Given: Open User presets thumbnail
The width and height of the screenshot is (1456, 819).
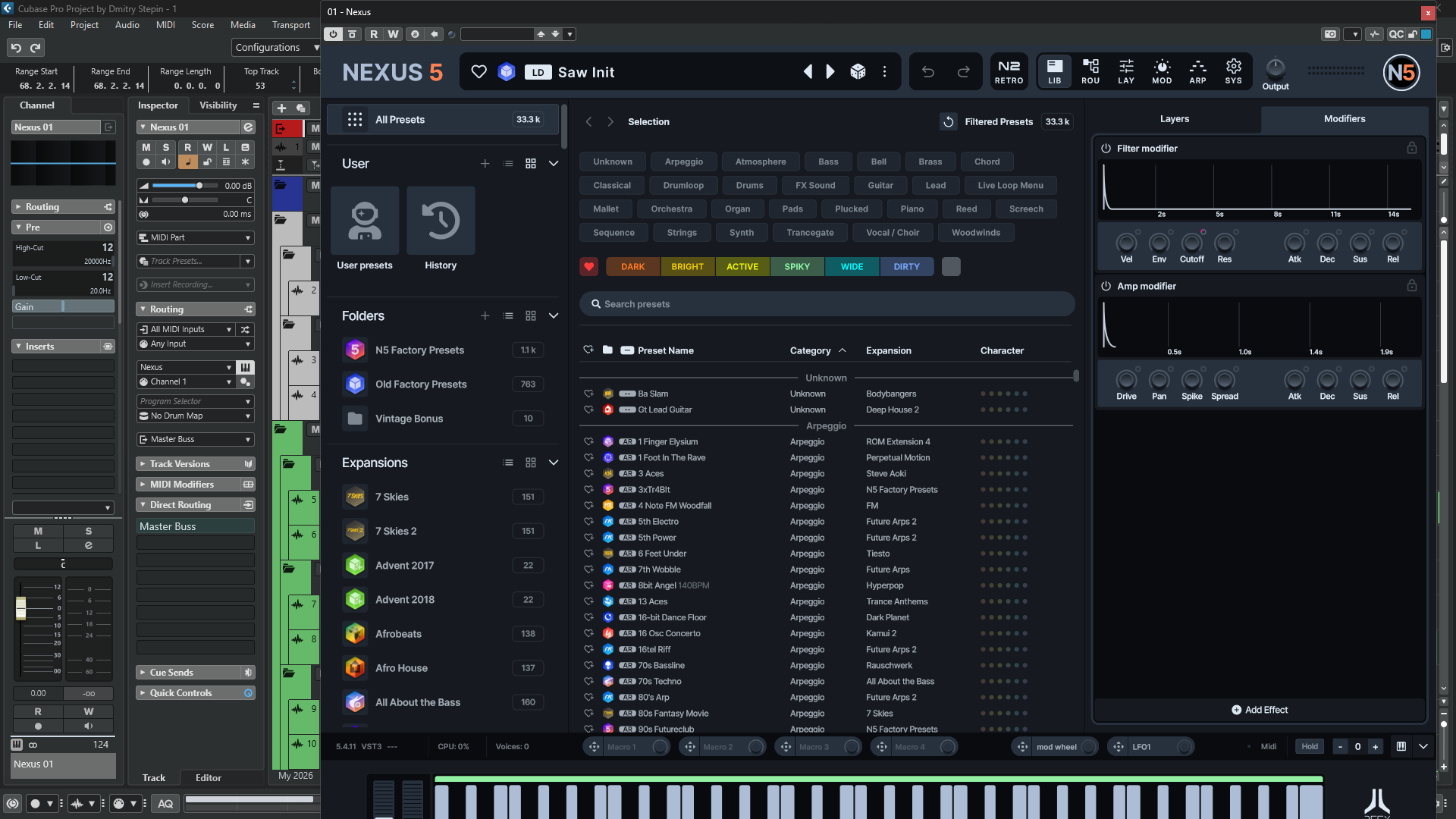Looking at the screenshot, I should point(365,221).
